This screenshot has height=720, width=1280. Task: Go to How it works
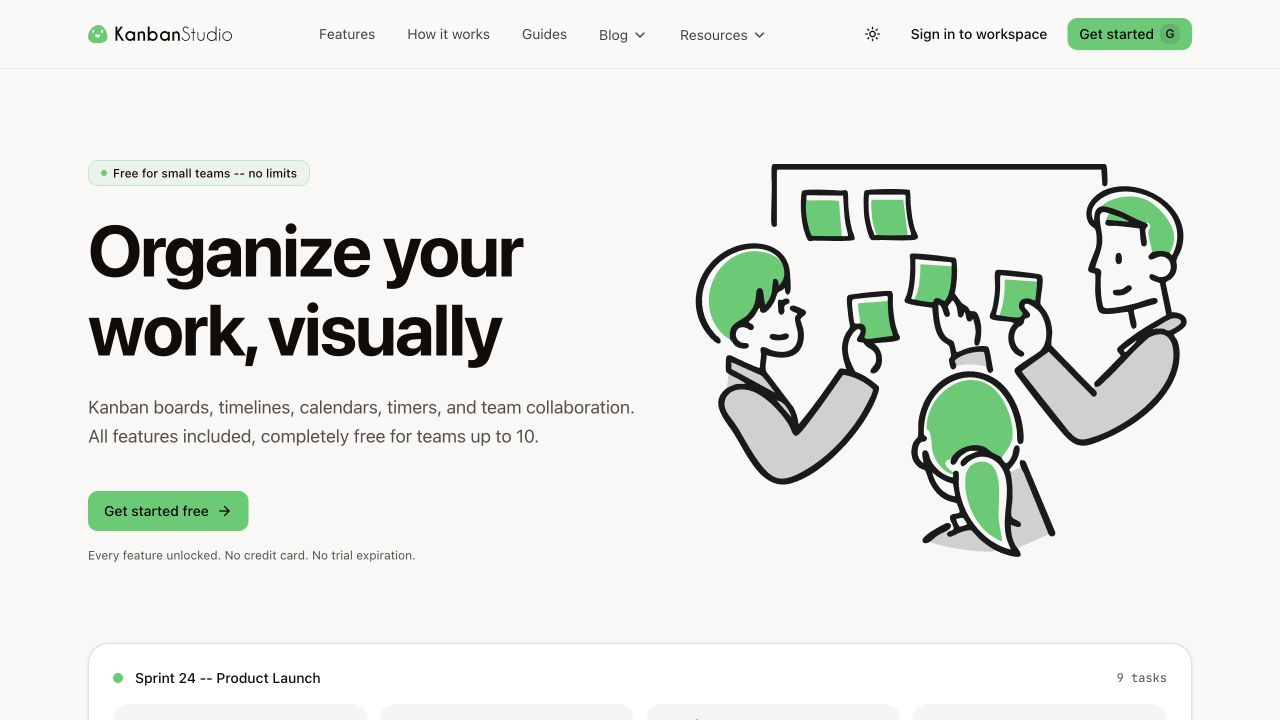click(448, 34)
